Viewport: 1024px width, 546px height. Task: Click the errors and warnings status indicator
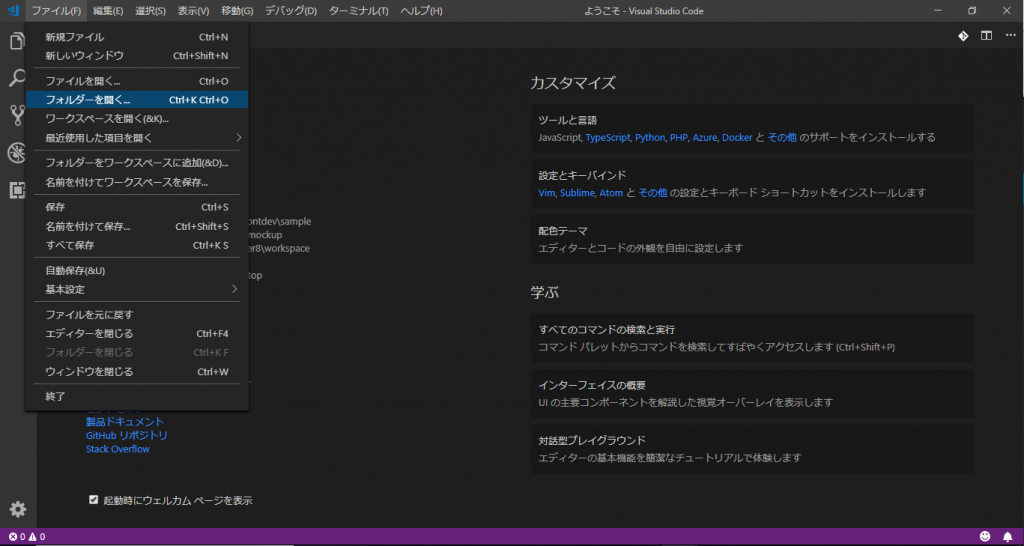click(x=27, y=537)
